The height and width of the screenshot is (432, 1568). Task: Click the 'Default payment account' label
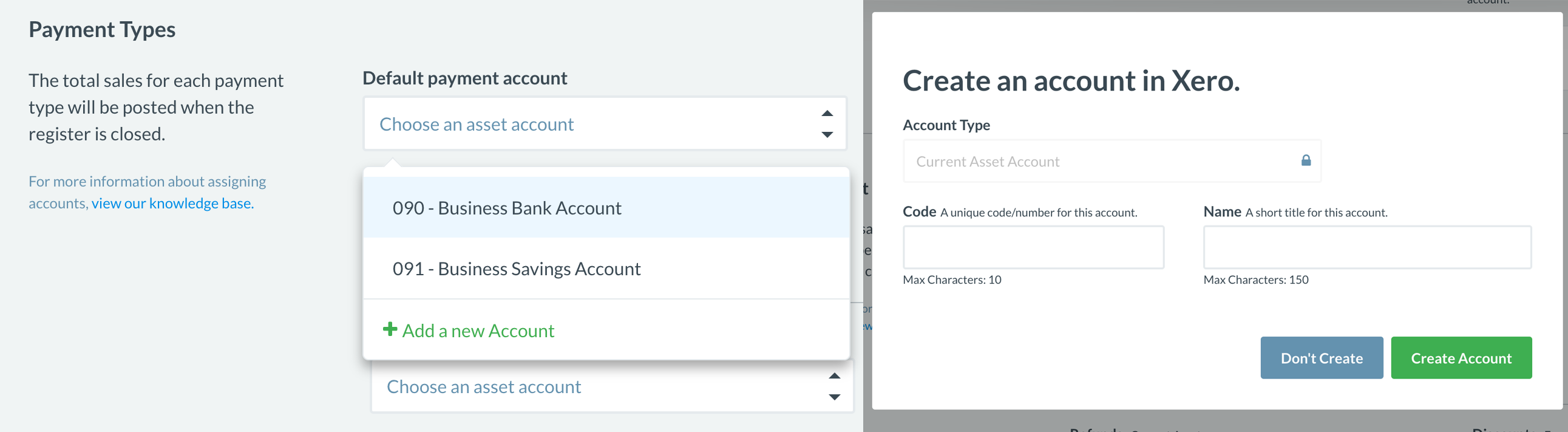pyautogui.click(x=465, y=78)
